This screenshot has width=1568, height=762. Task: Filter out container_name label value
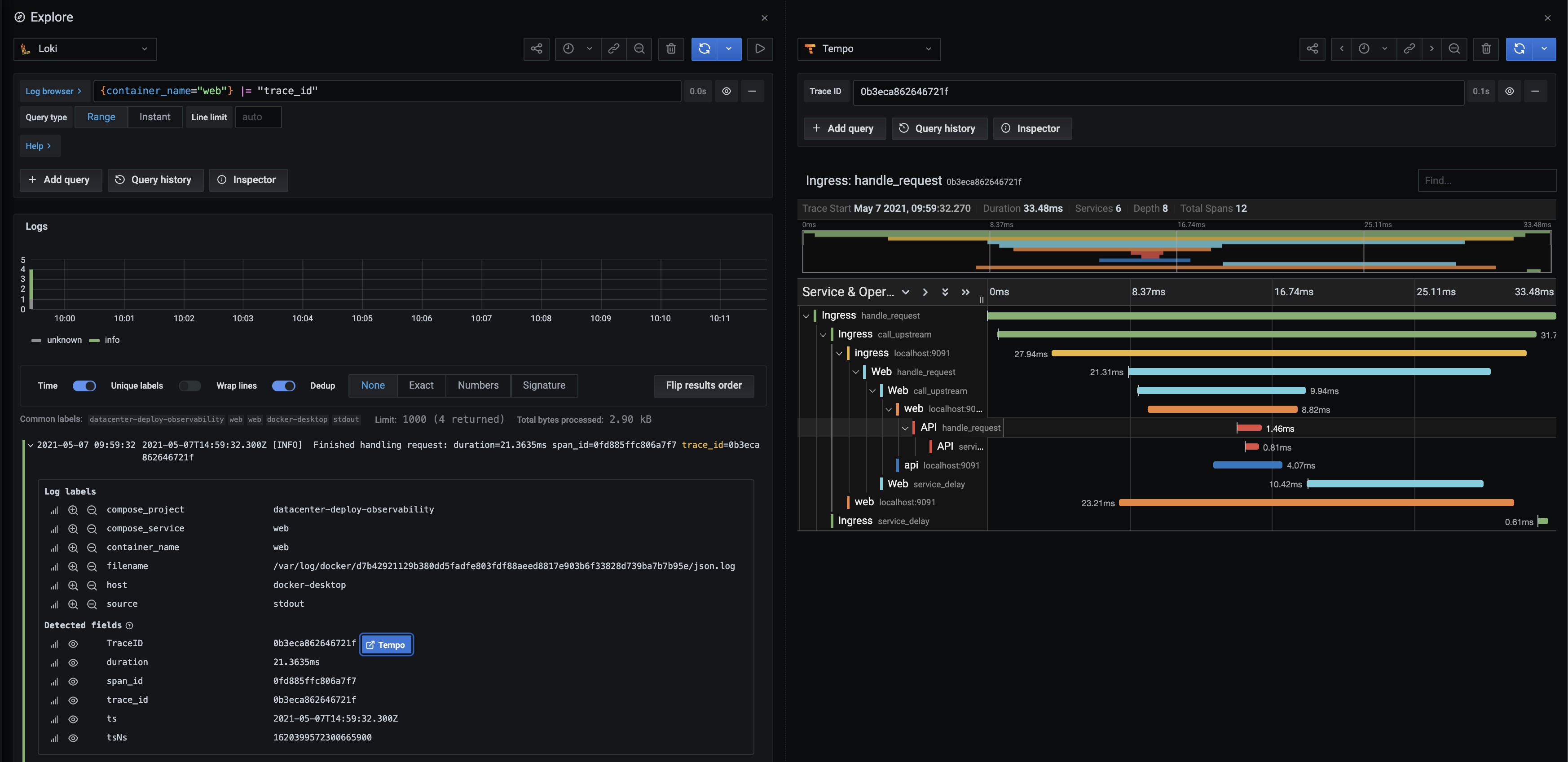pyautogui.click(x=92, y=547)
